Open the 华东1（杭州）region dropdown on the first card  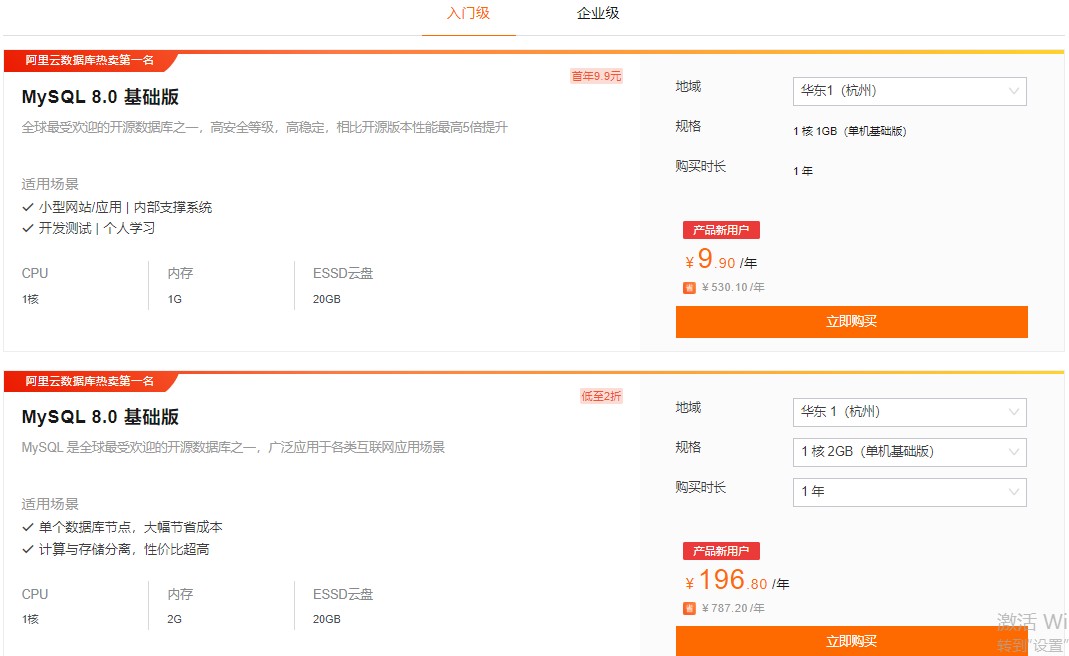click(908, 91)
